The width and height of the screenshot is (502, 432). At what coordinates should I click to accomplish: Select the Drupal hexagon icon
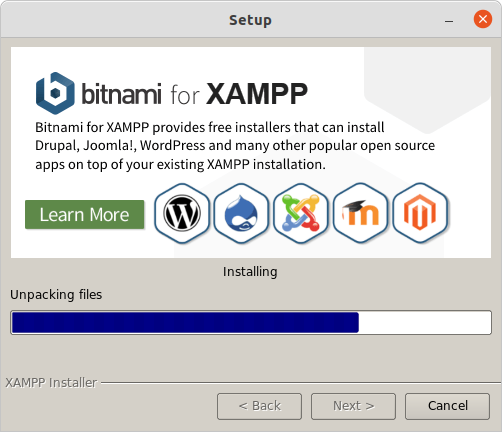(241, 213)
